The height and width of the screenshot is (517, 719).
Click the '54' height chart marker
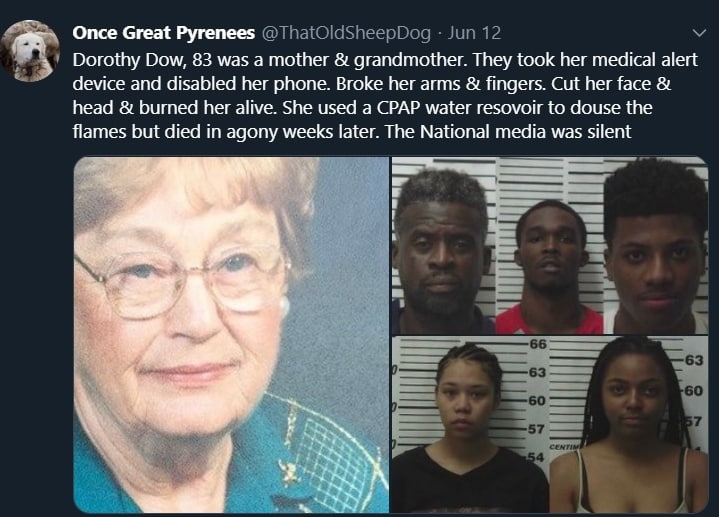[x=535, y=457]
